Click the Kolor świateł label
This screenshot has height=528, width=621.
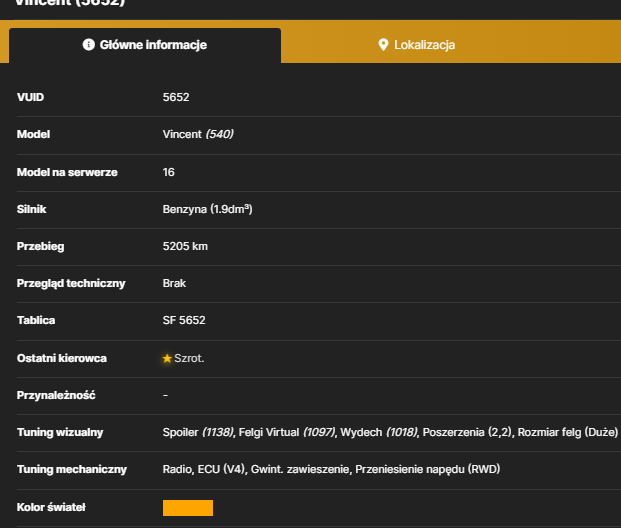point(51,507)
